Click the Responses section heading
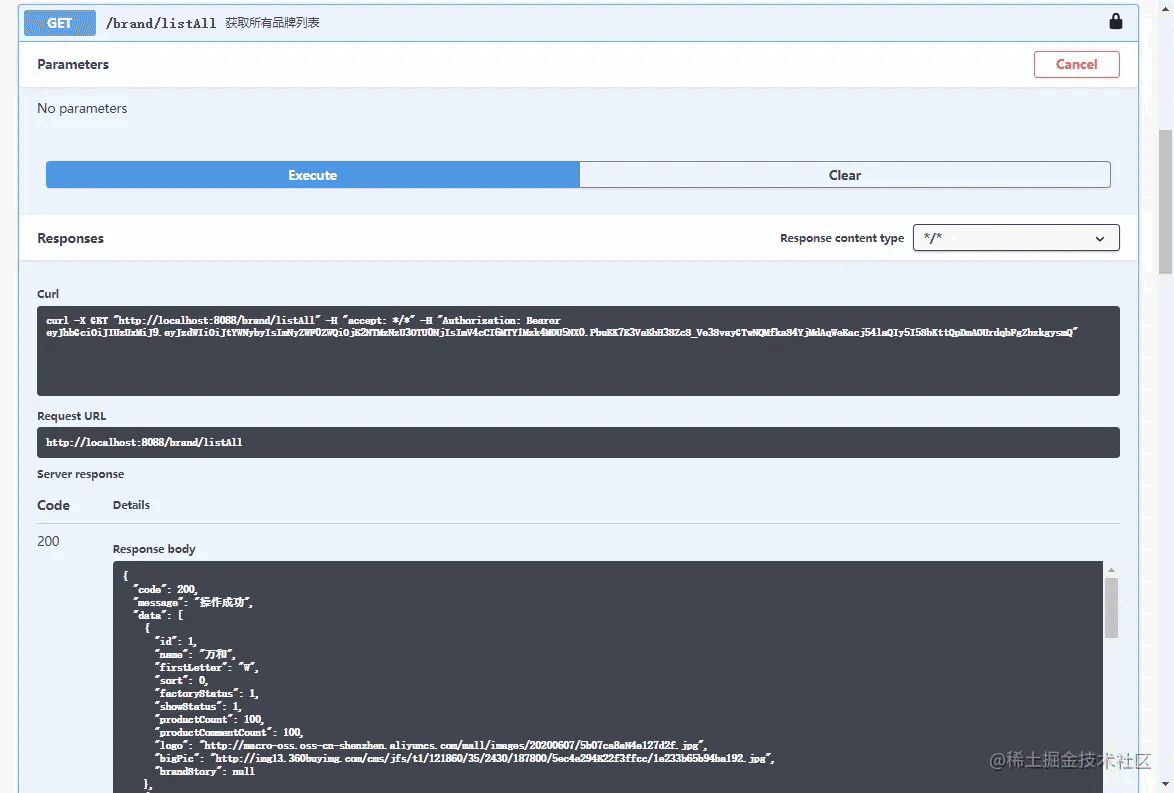Image resolution: width=1174 pixels, height=793 pixels. coord(70,238)
